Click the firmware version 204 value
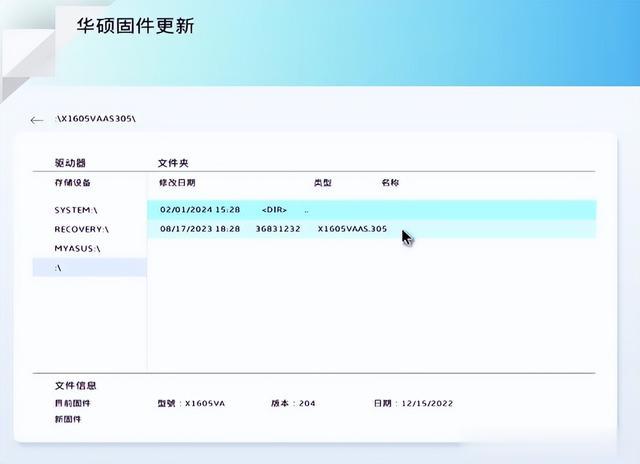 pos(307,404)
